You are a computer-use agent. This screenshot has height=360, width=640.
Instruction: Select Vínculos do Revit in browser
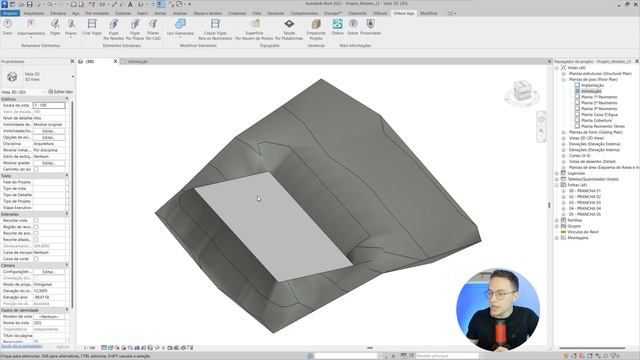point(583,232)
